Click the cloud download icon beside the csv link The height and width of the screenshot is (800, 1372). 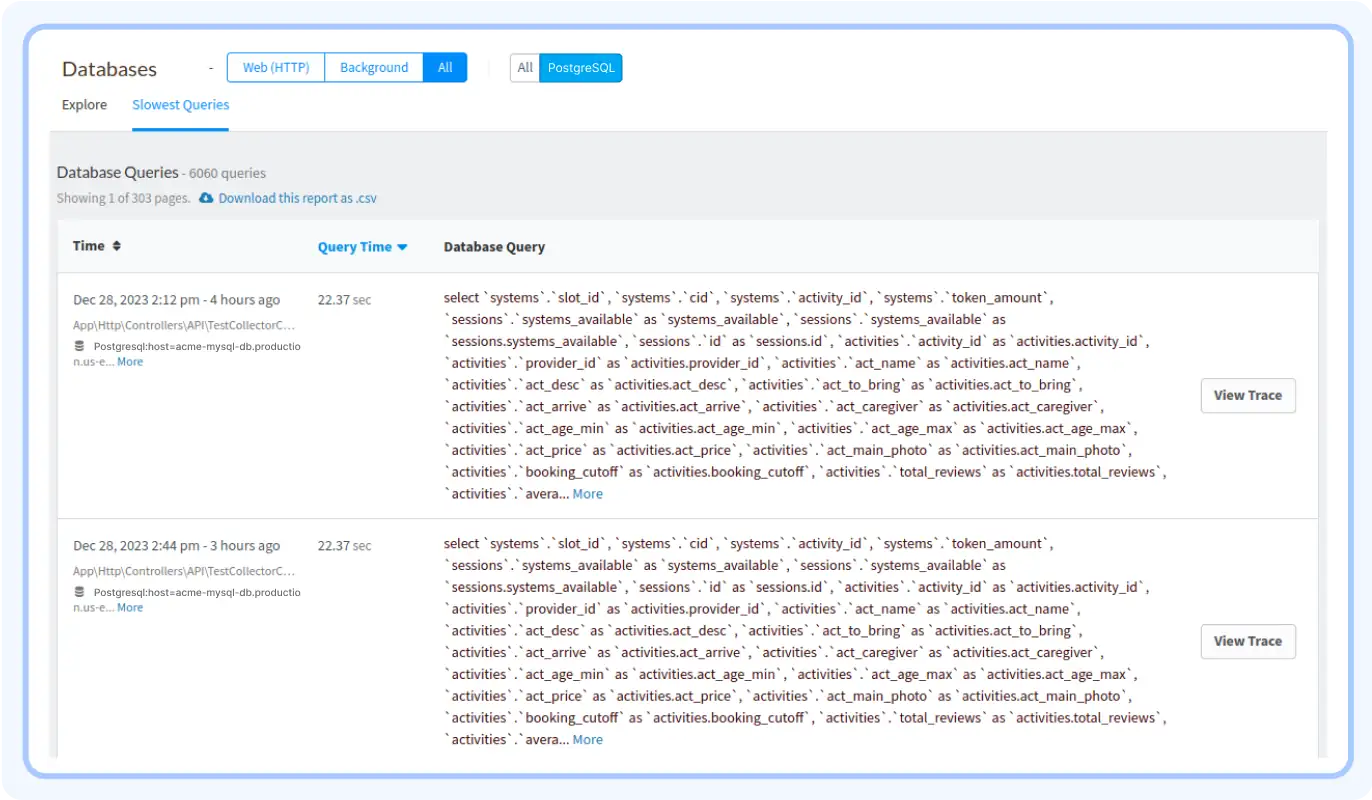[206, 198]
